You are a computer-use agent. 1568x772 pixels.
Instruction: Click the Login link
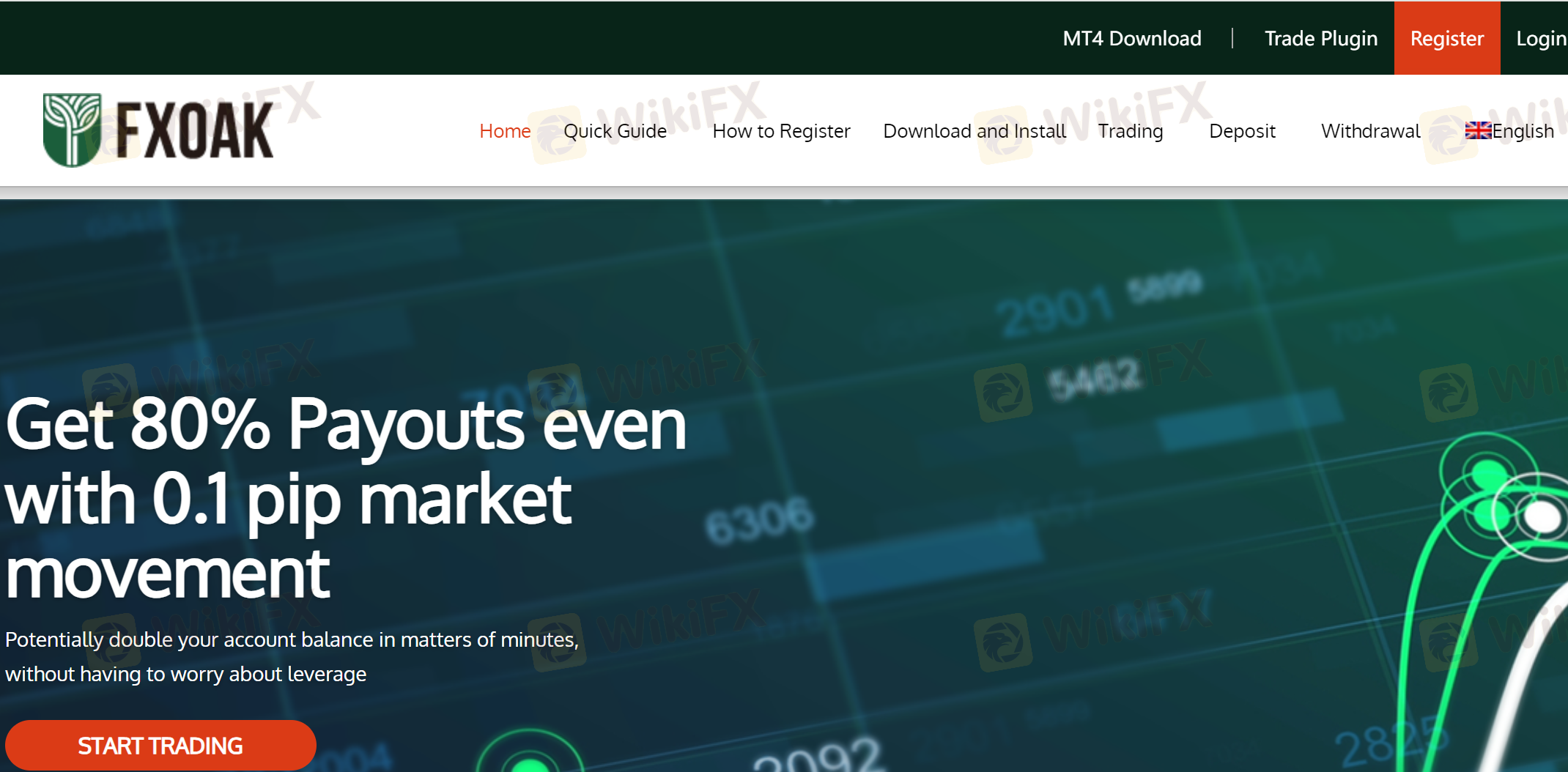point(1542,38)
